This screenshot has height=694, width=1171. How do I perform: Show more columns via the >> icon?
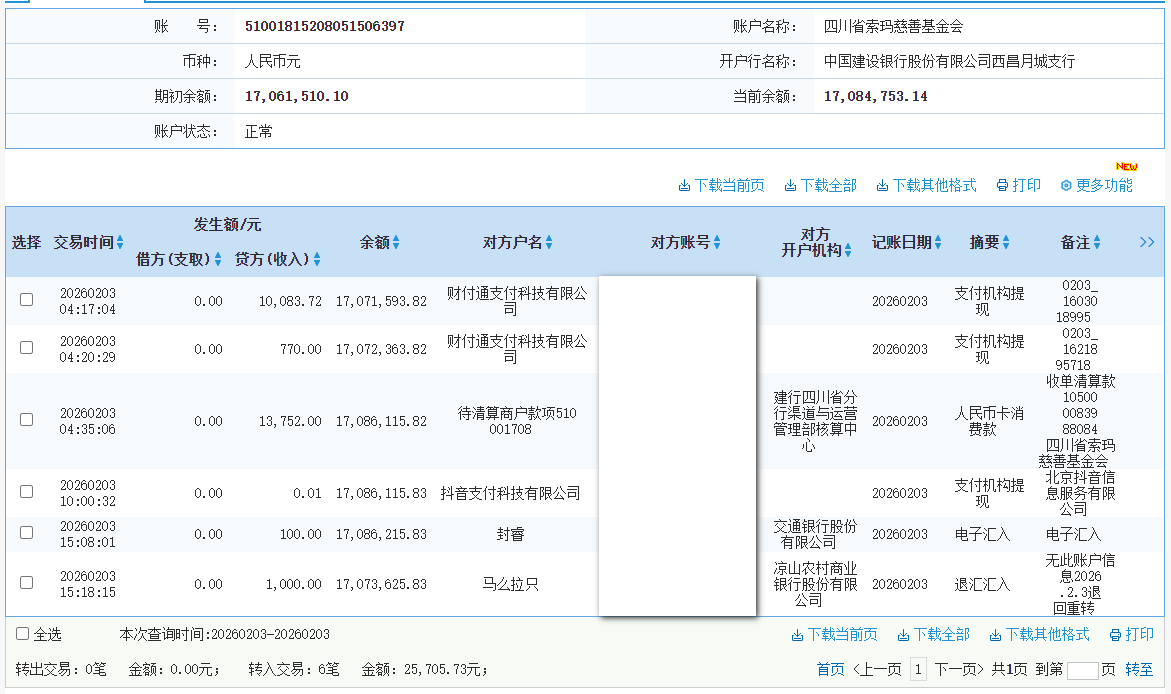1148,241
